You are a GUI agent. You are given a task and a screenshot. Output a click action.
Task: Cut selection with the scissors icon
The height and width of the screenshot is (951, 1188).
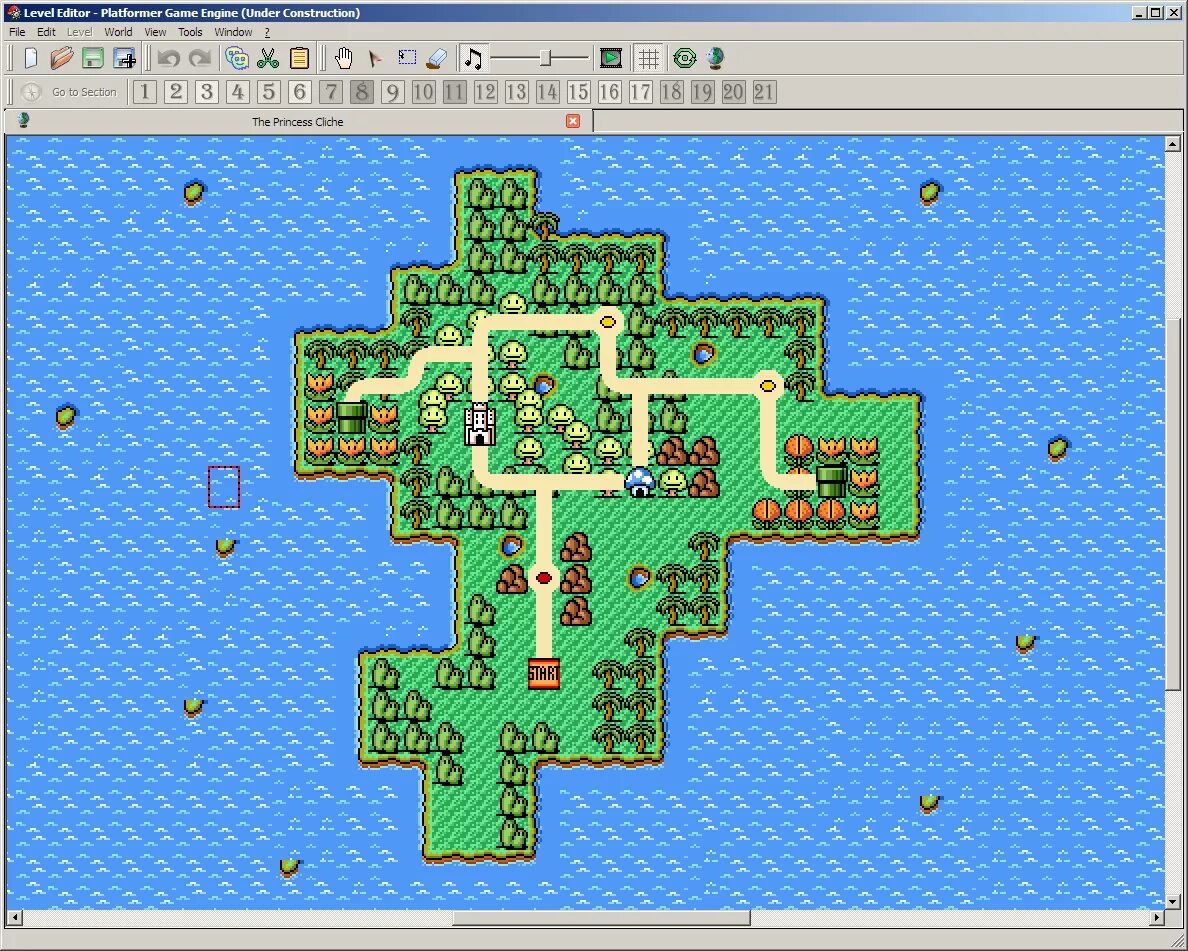pos(268,58)
